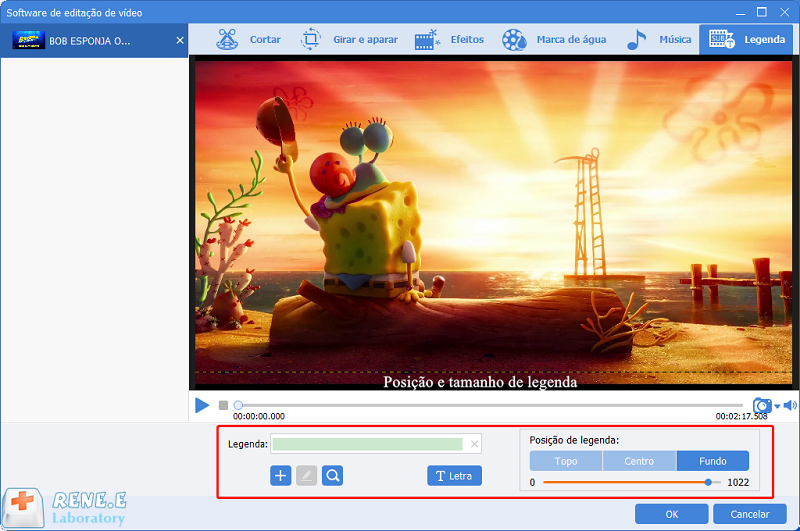Mute the volume speaker icon

coord(790,406)
